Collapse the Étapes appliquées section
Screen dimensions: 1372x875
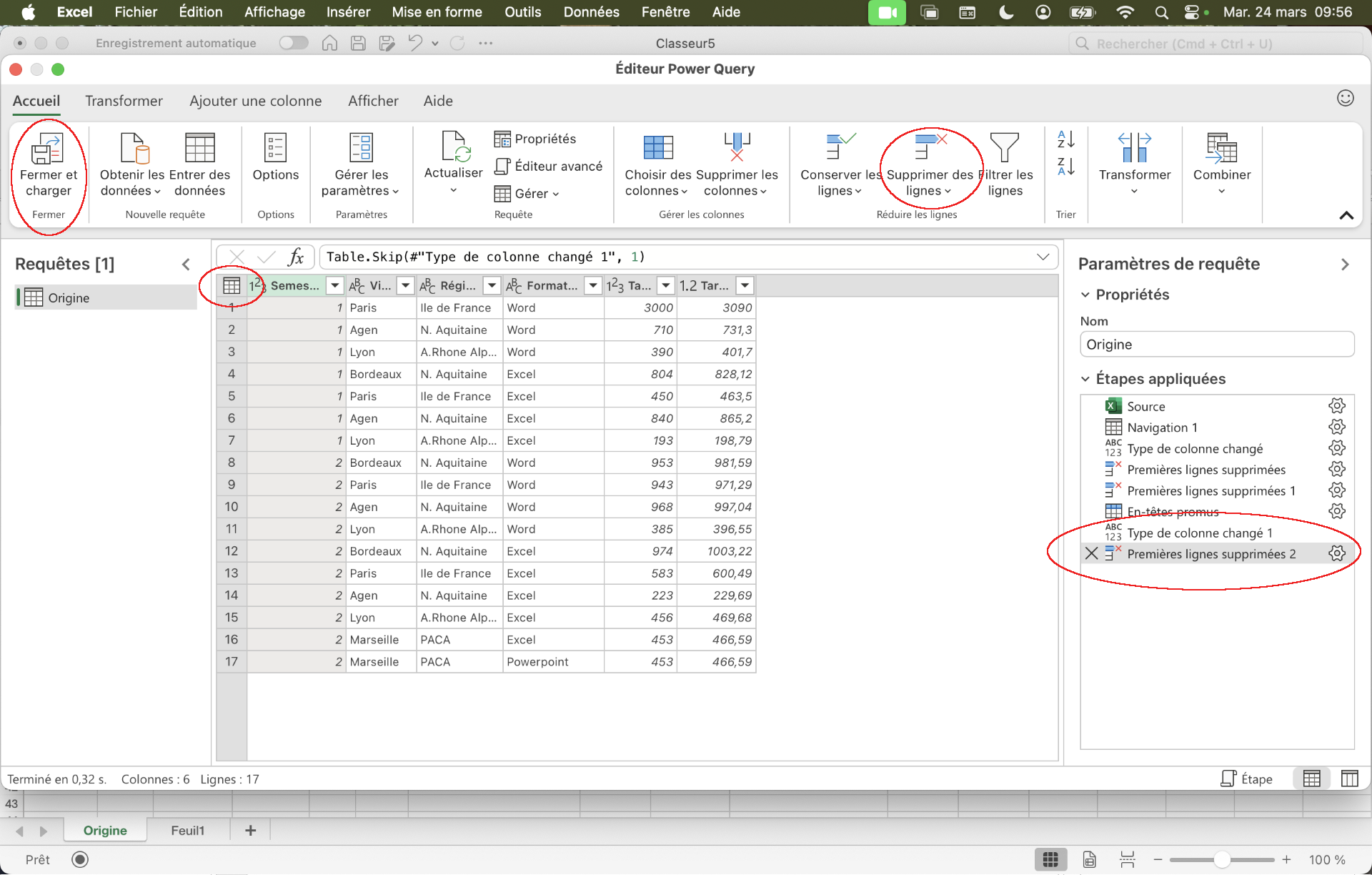(1085, 379)
